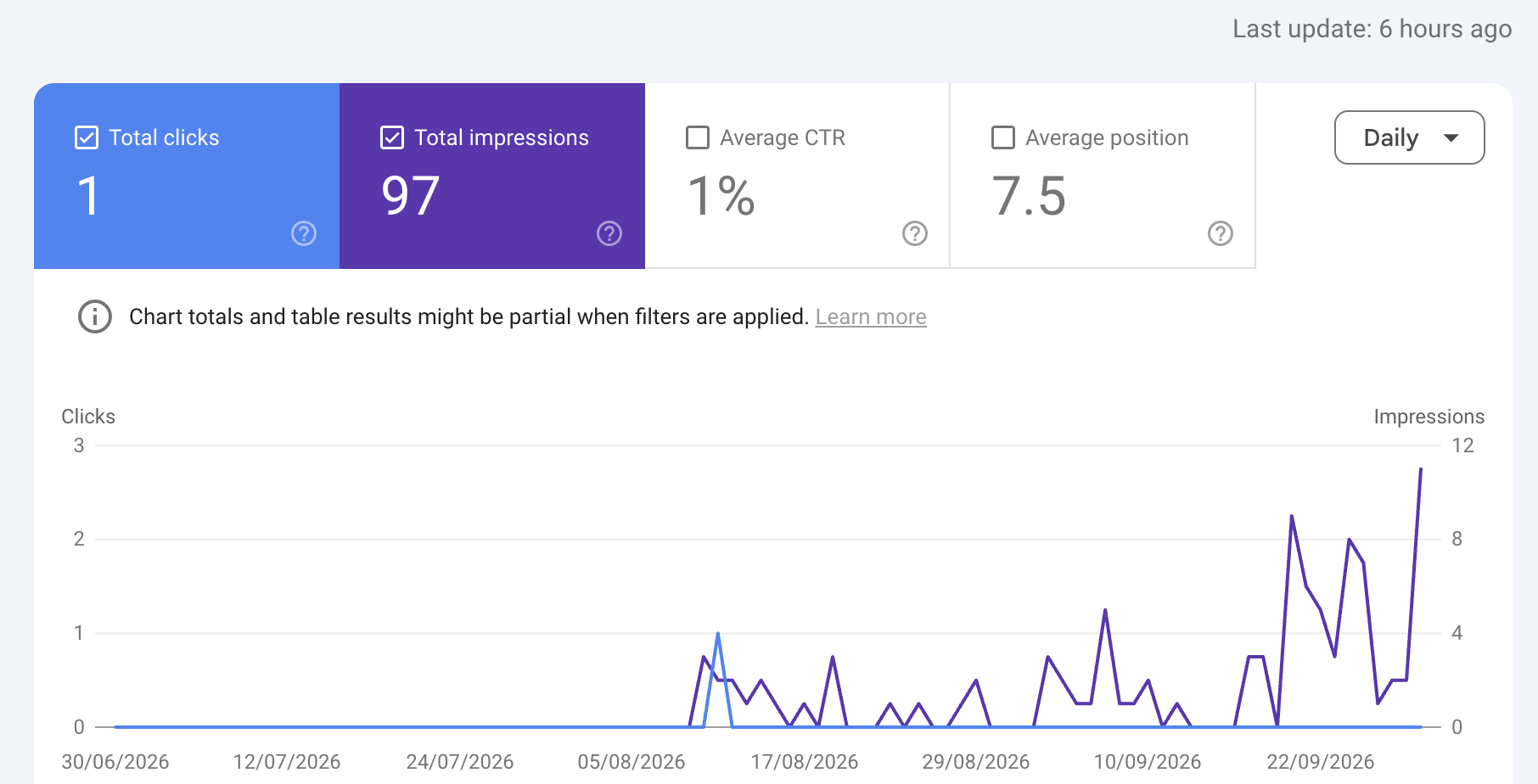Click the Average CTR value 1%
The image size is (1538, 784).
click(721, 196)
